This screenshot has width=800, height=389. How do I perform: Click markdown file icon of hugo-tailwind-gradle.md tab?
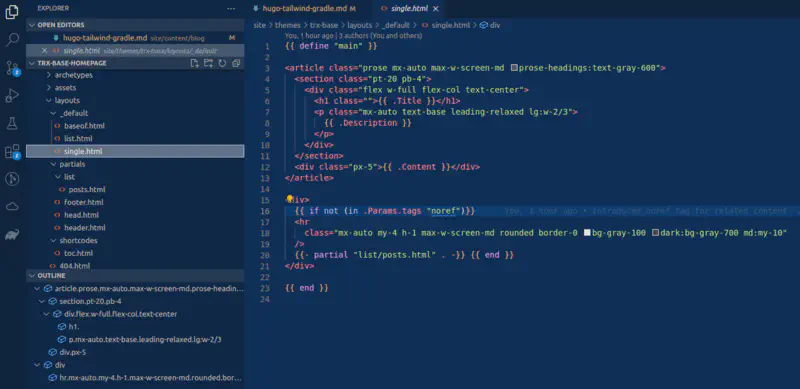pyautogui.click(x=256, y=9)
